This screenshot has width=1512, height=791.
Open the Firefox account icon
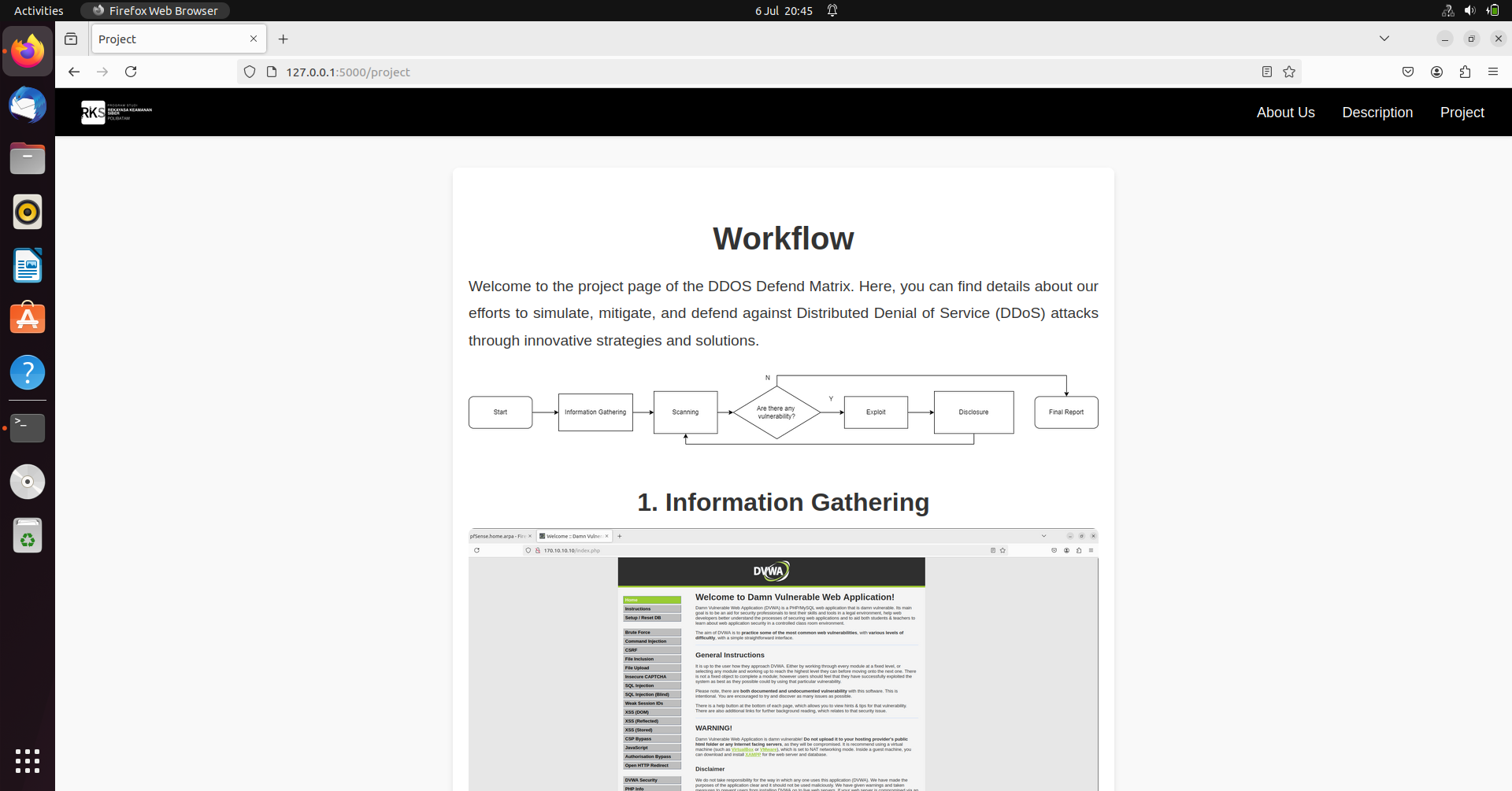tap(1436, 72)
